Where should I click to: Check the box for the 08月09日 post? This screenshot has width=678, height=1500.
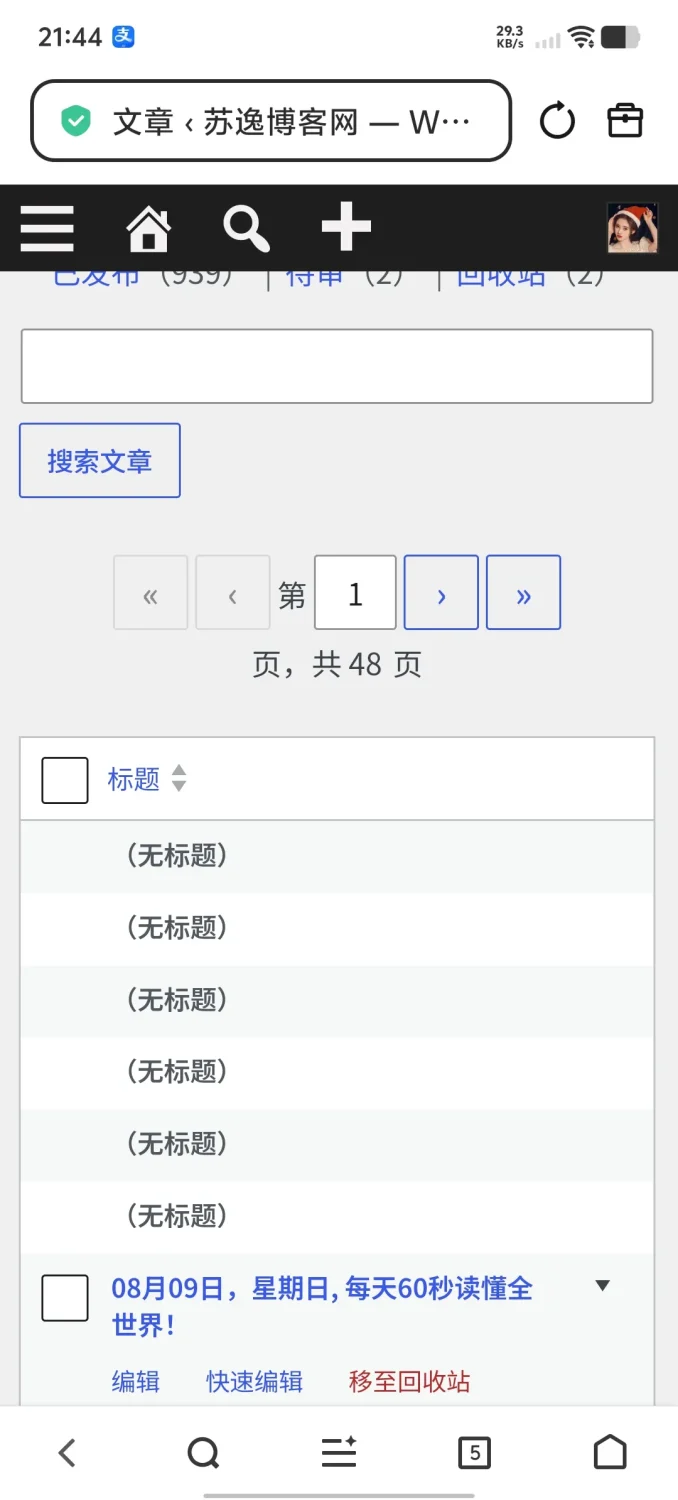pos(65,1298)
